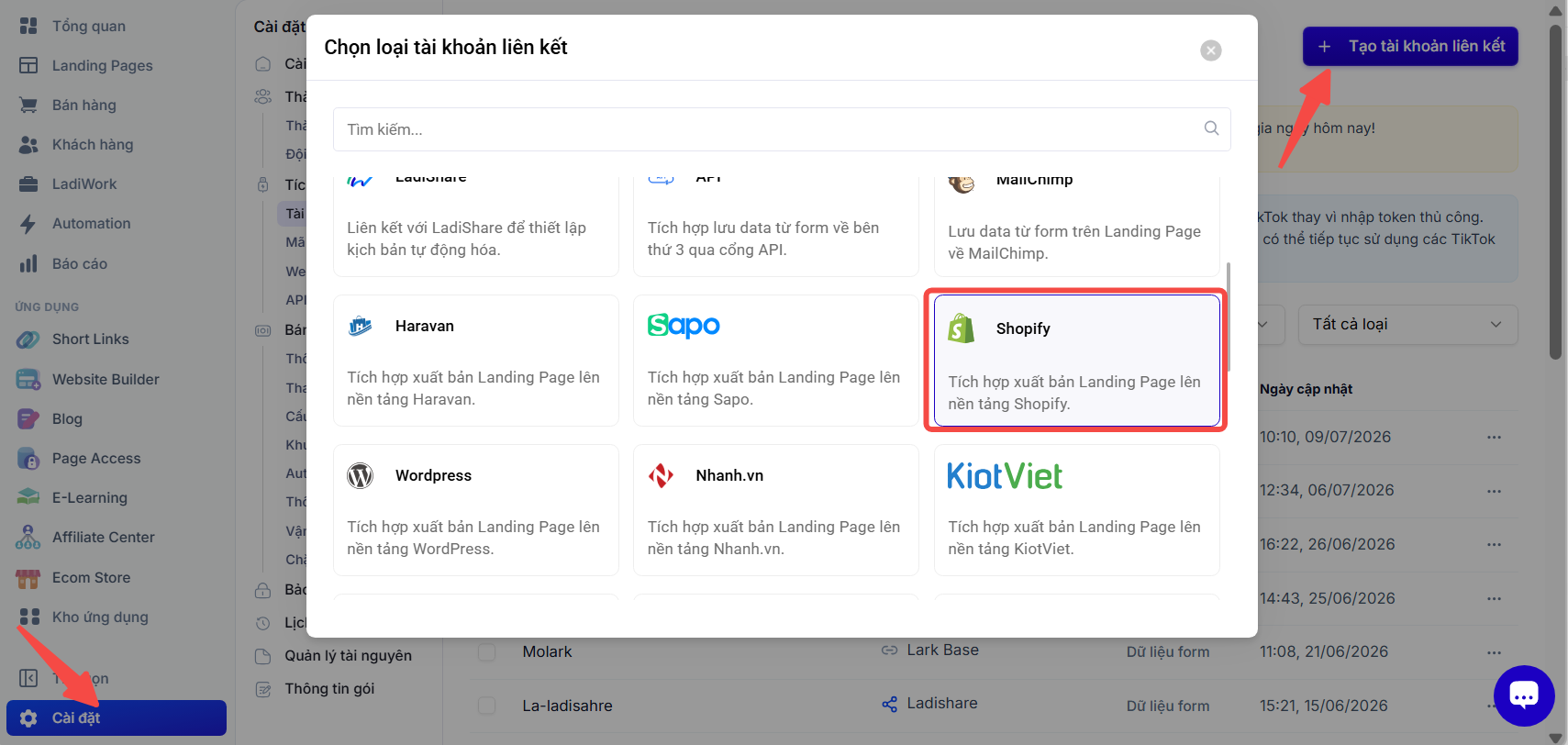Open Quản lý tài nguyên settings item
The width and height of the screenshot is (1568, 745).
pyautogui.click(x=348, y=655)
